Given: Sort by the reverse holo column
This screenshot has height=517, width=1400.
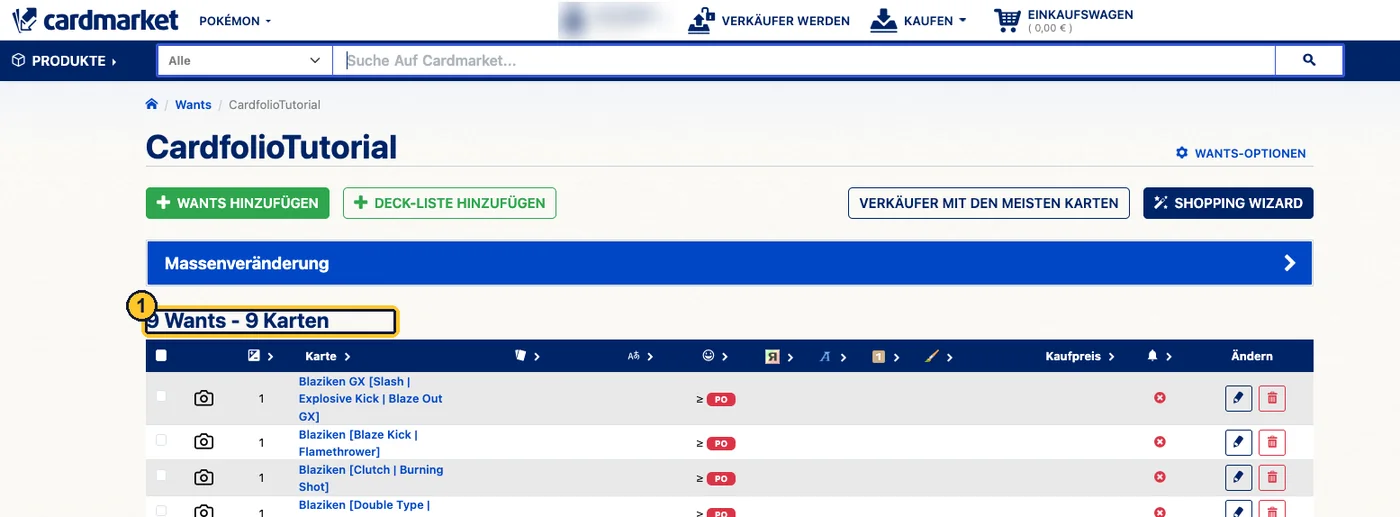Looking at the screenshot, I should tap(778, 356).
